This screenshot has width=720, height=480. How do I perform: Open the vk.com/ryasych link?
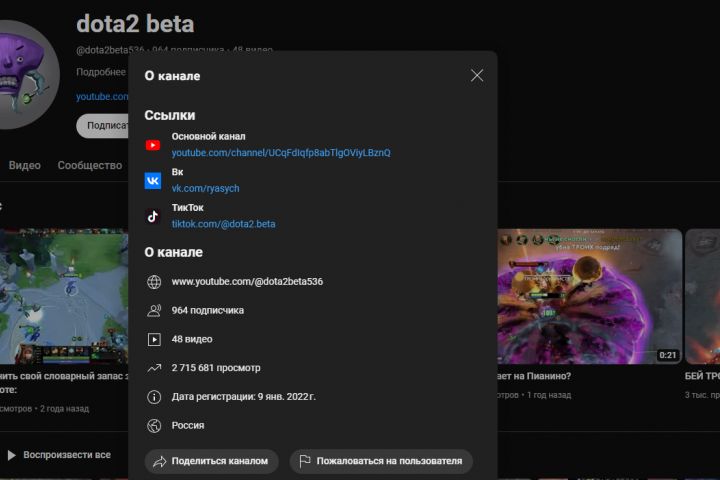[x=205, y=188]
